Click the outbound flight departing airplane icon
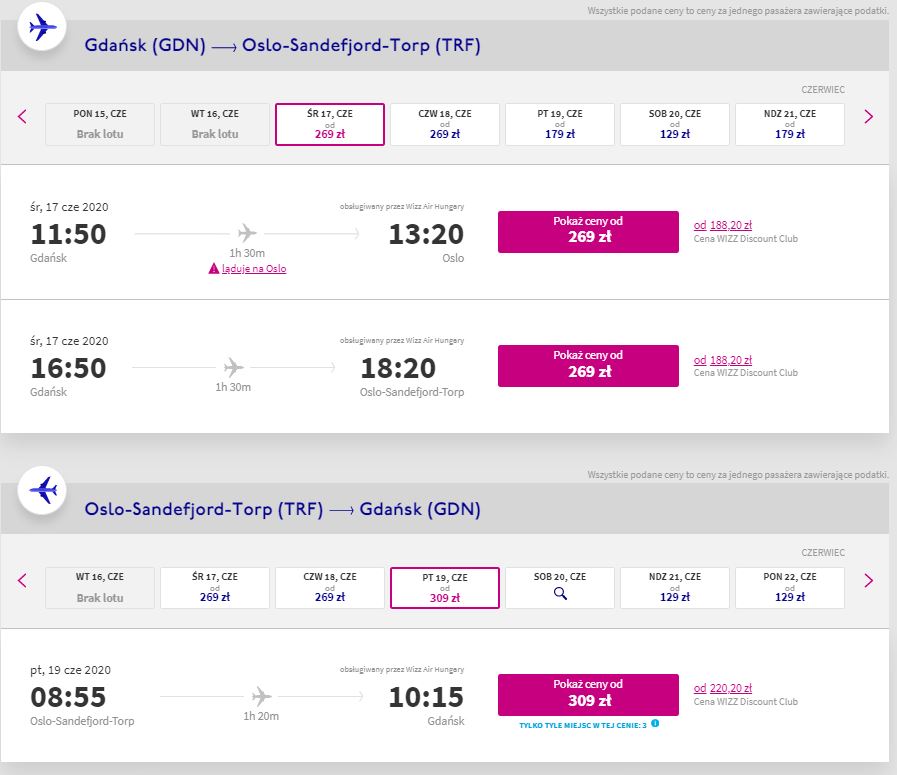 click(x=42, y=27)
